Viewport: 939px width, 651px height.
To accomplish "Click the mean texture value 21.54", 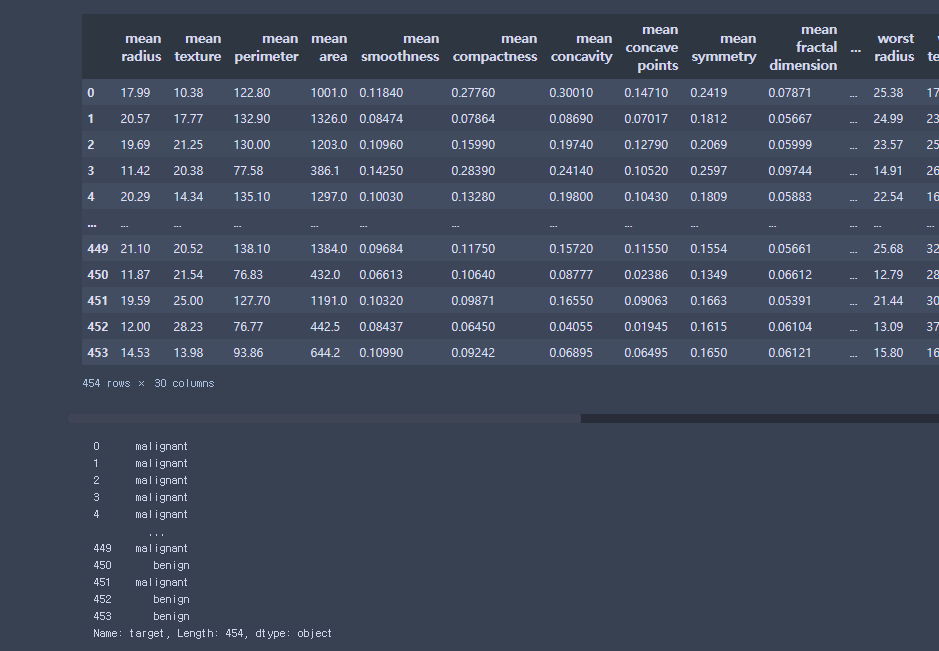I will 188,275.
